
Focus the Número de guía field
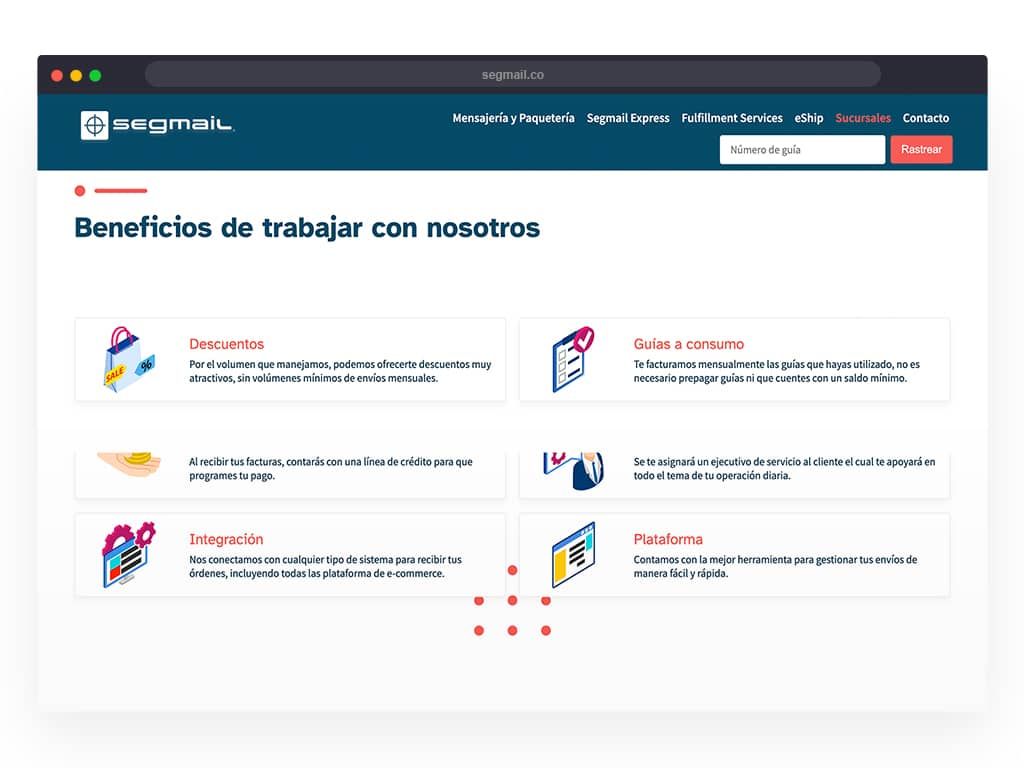click(802, 150)
